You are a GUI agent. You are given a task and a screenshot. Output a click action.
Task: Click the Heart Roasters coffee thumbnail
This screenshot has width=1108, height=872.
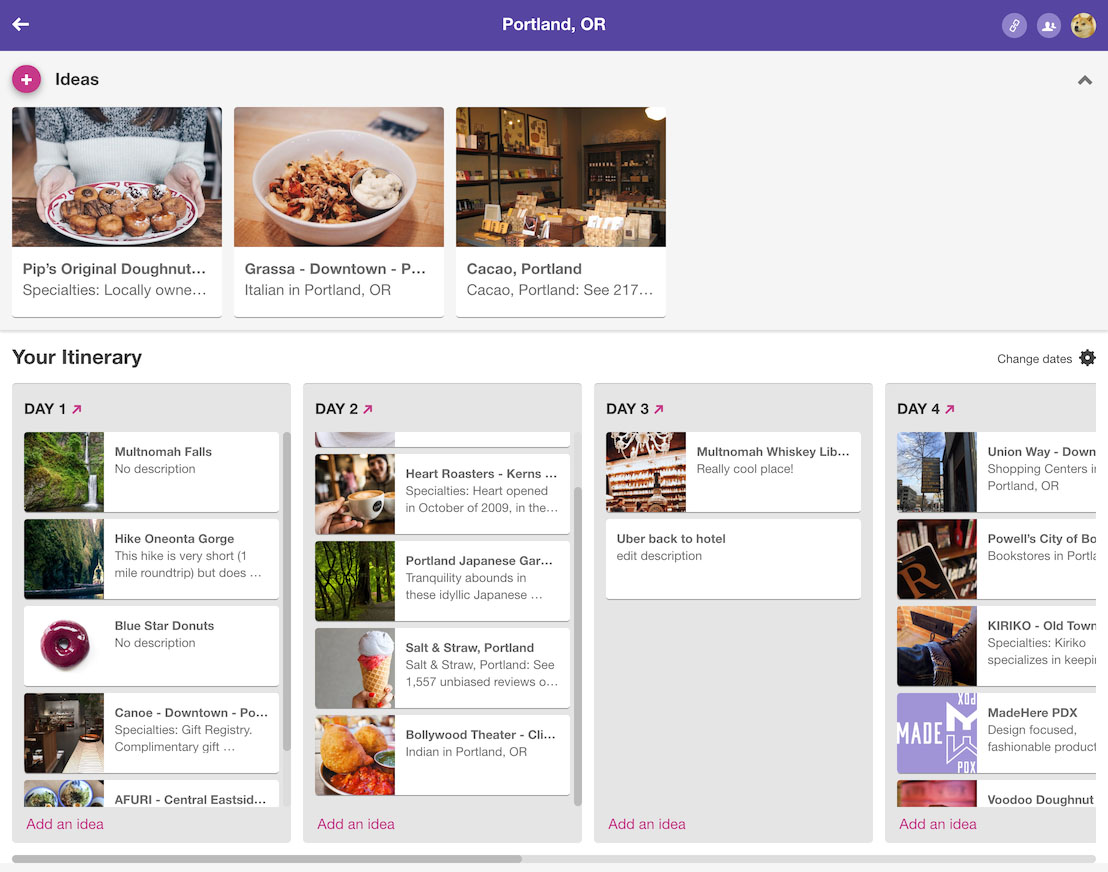355,494
